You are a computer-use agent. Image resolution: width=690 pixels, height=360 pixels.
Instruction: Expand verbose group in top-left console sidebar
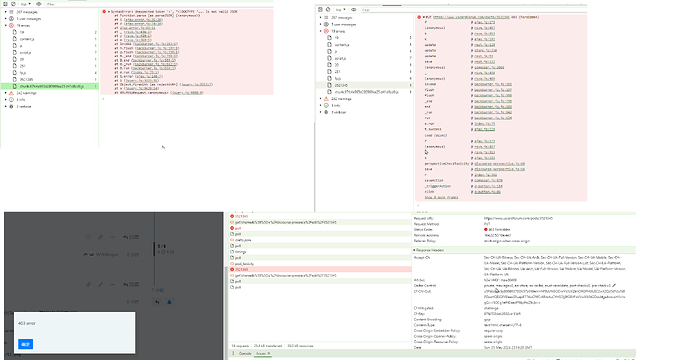6,107
